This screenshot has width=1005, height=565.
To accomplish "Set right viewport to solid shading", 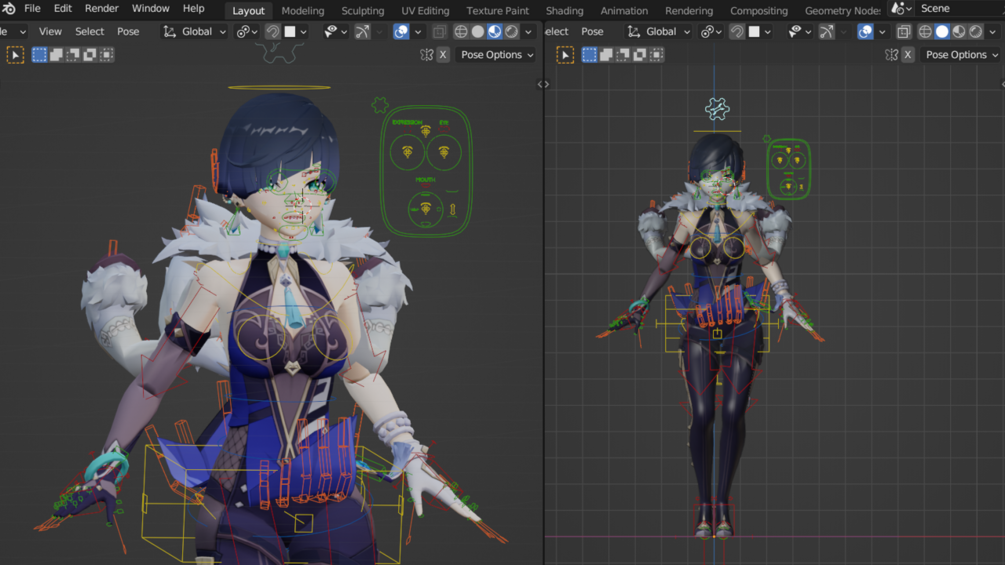I will (x=942, y=31).
